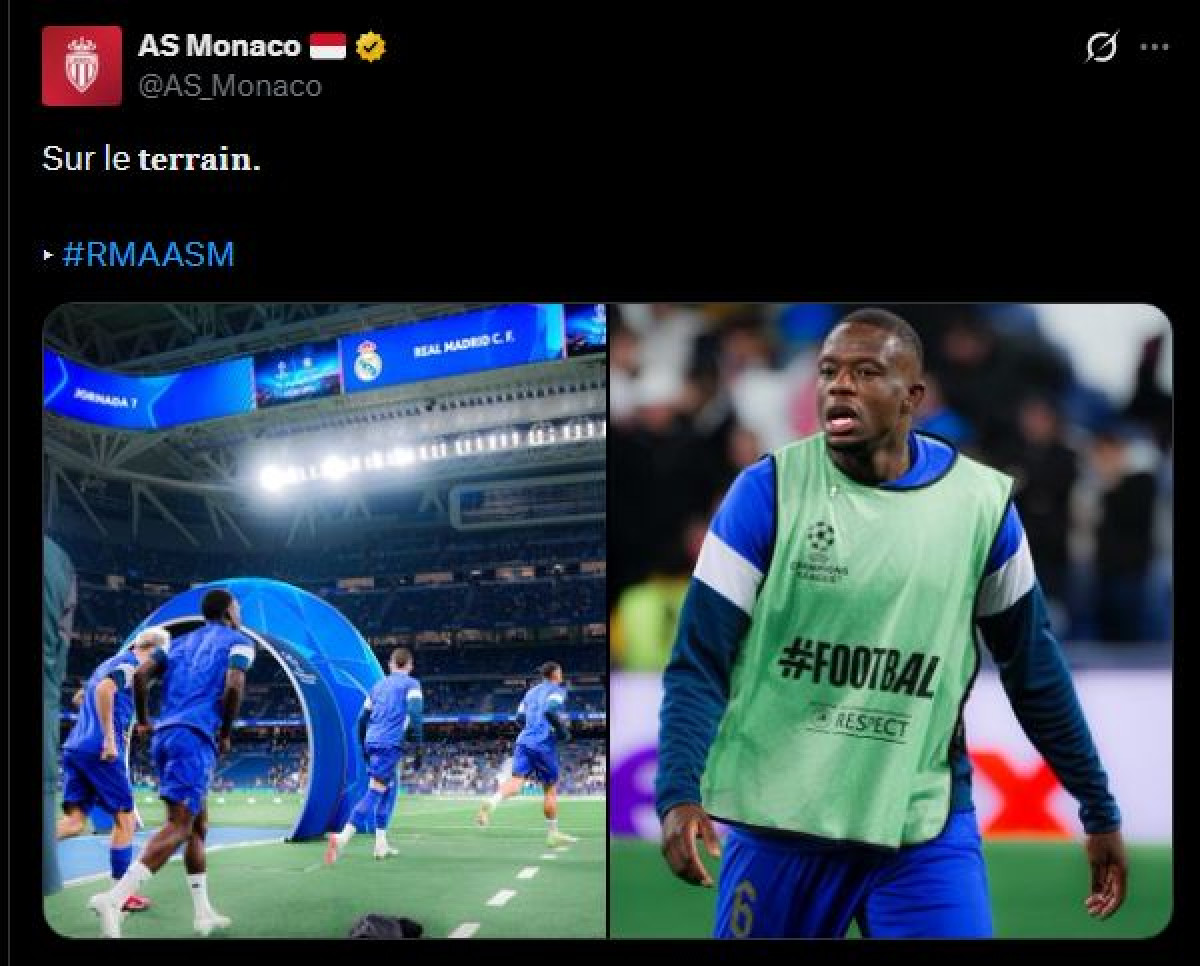Open the AS Monaco display name link
The image size is (1200, 966).
(219, 46)
